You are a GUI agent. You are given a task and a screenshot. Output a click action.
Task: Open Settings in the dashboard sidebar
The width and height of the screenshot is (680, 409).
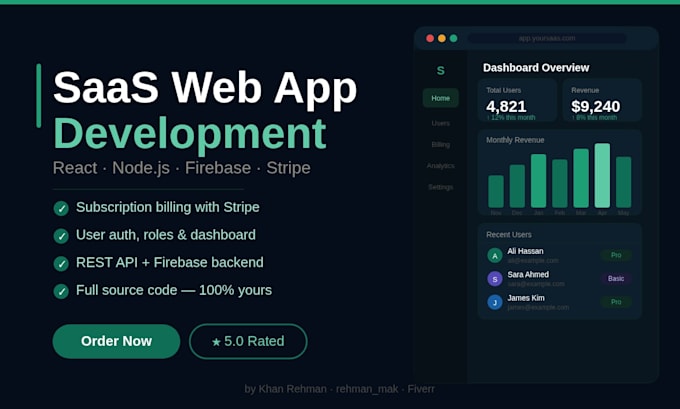point(441,187)
